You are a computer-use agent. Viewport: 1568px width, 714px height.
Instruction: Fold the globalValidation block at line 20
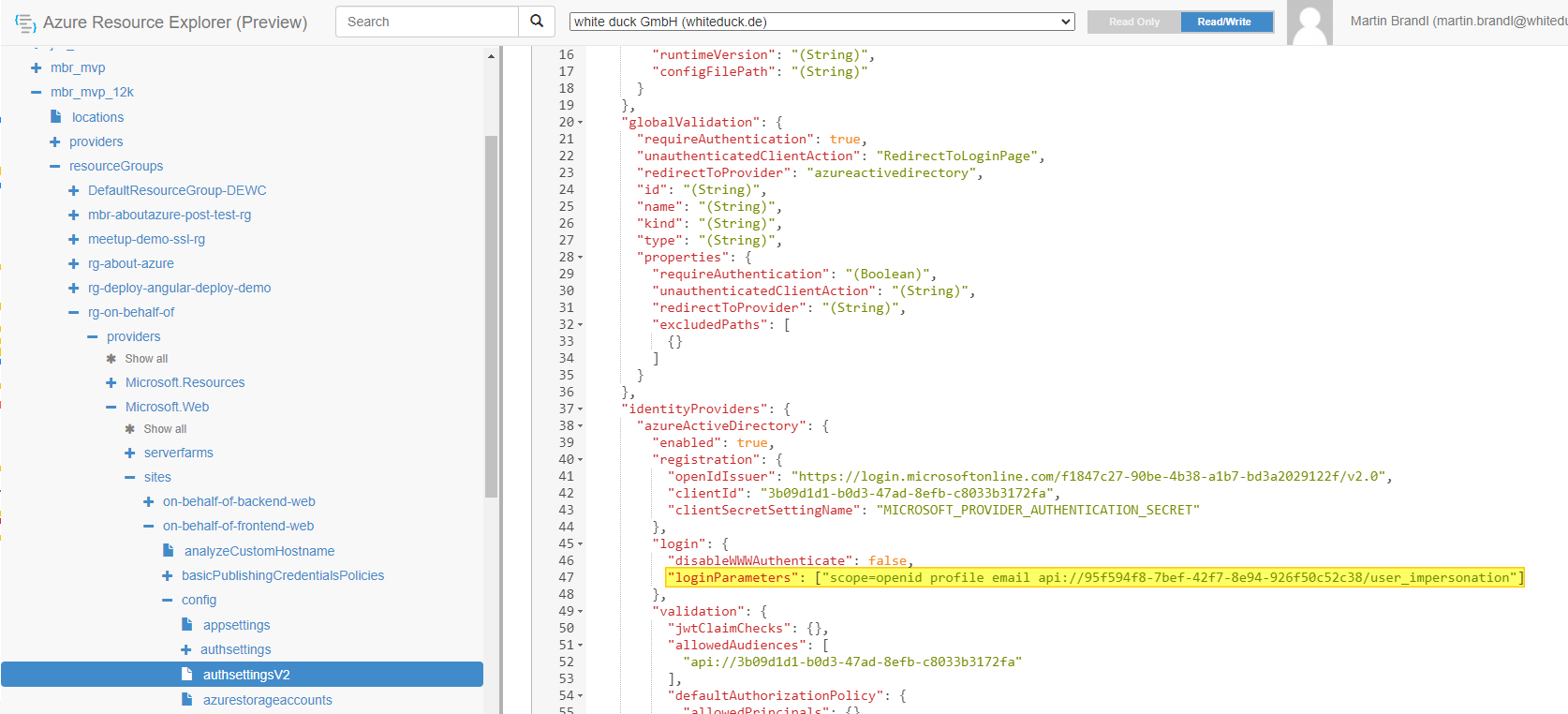point(581,123)
